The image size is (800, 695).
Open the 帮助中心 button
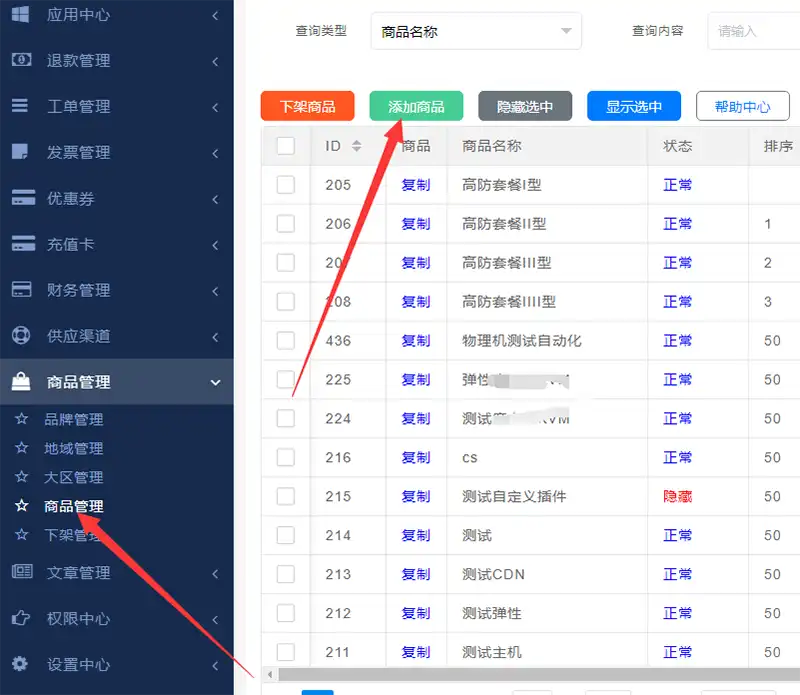pyautogui.click(x=743, y=106)
